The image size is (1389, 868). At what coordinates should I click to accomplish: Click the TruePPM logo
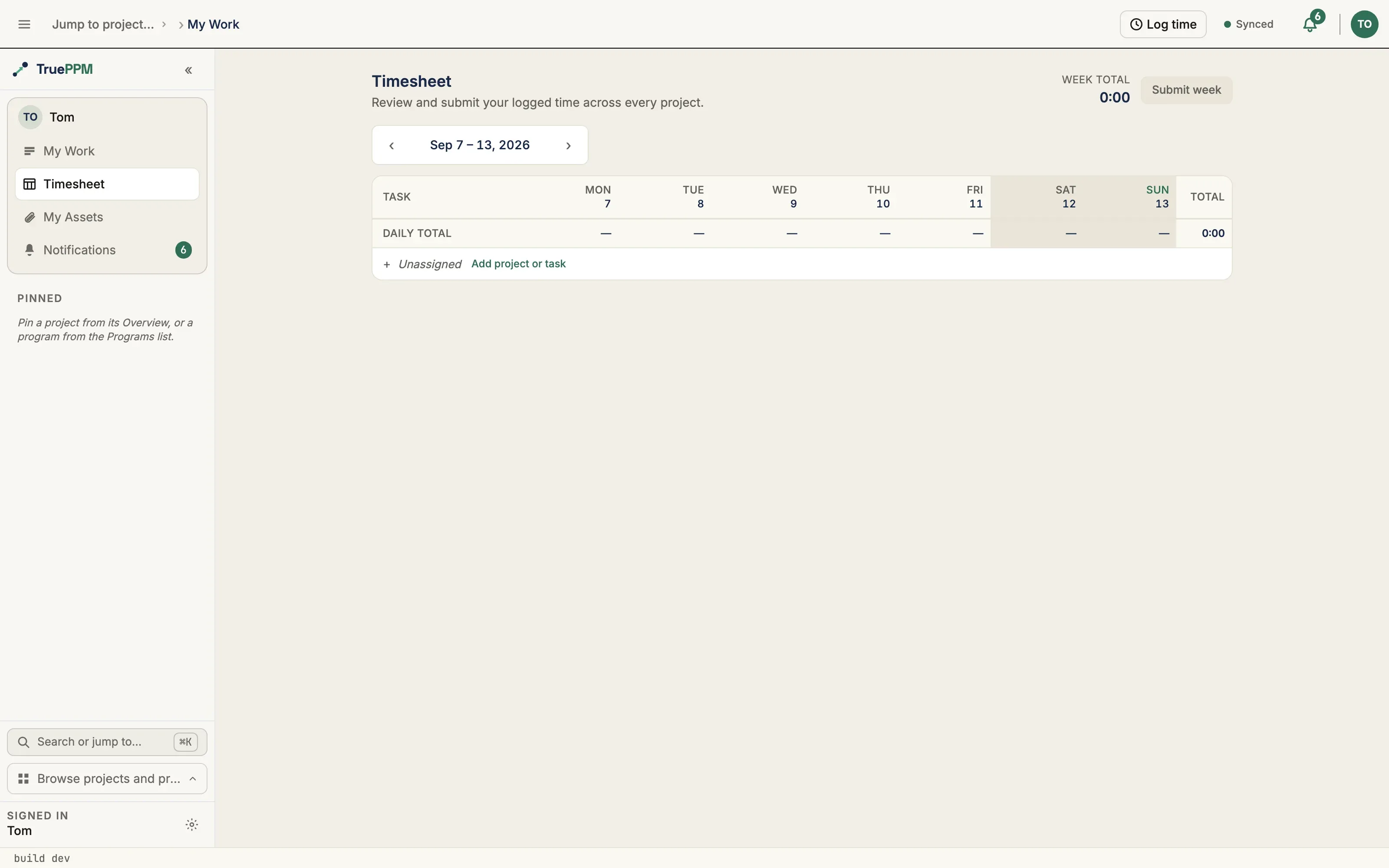pos(53,69)
